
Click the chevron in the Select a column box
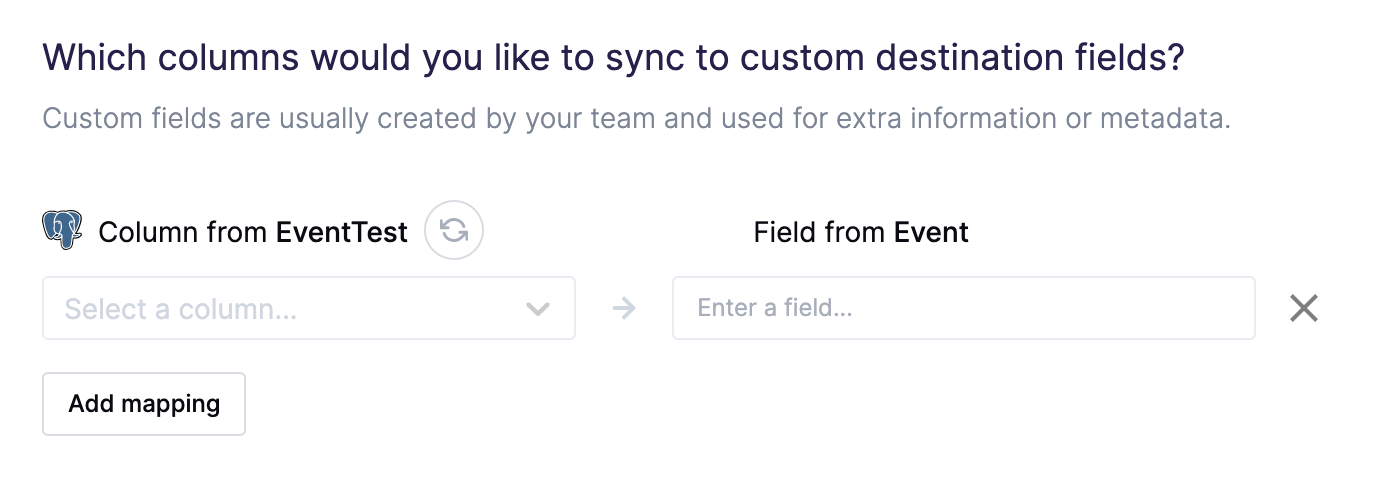tap(538, 309)
